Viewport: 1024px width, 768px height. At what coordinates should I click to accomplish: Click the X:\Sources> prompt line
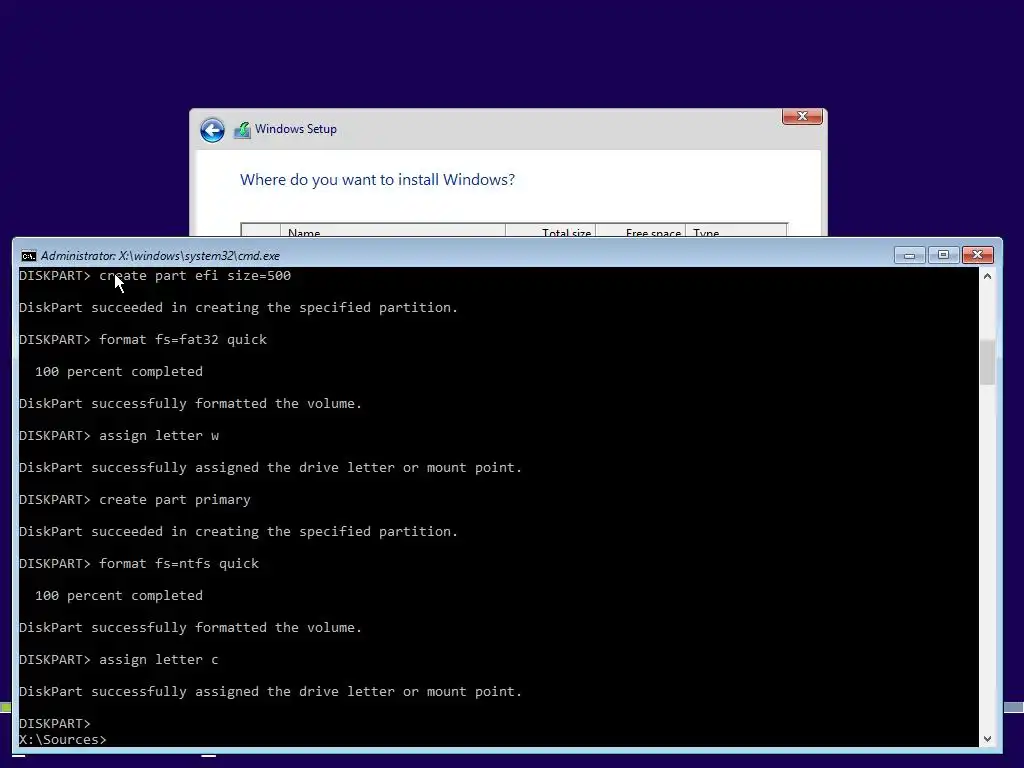63,739
